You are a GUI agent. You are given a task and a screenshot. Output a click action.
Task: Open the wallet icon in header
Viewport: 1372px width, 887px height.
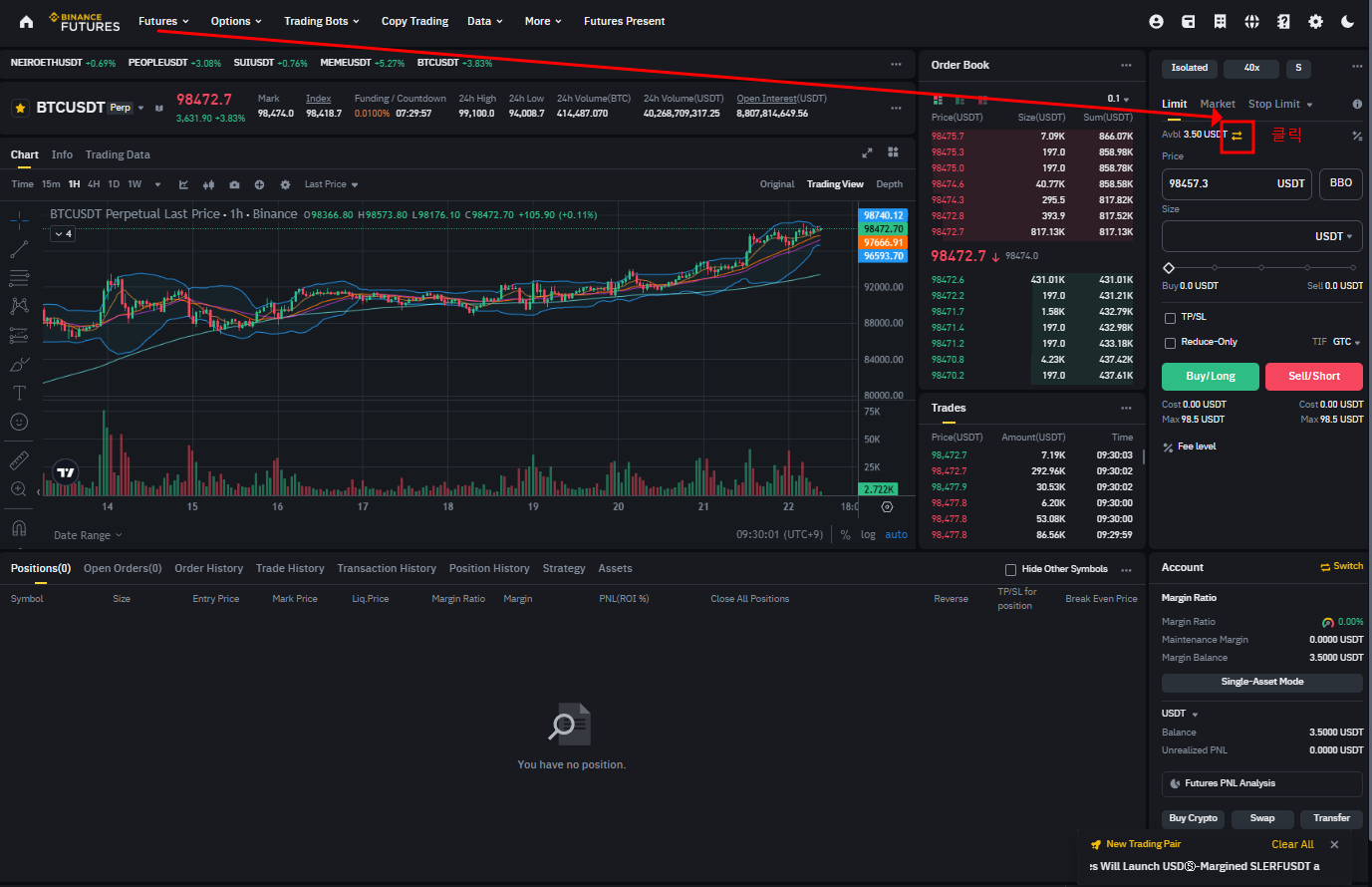coord(1188,21)
